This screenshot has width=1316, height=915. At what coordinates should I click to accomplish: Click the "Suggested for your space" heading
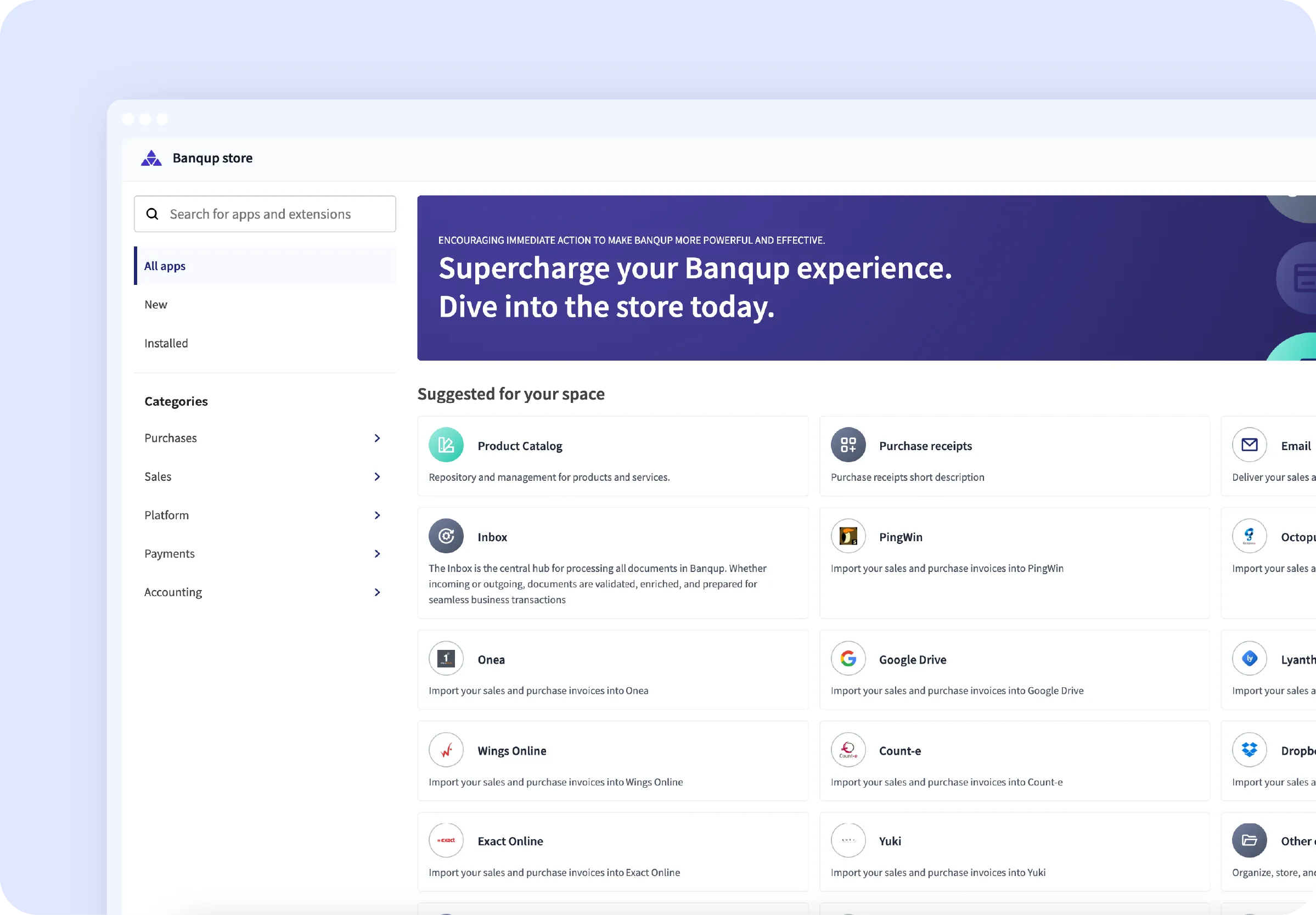[x=511, y=394]
